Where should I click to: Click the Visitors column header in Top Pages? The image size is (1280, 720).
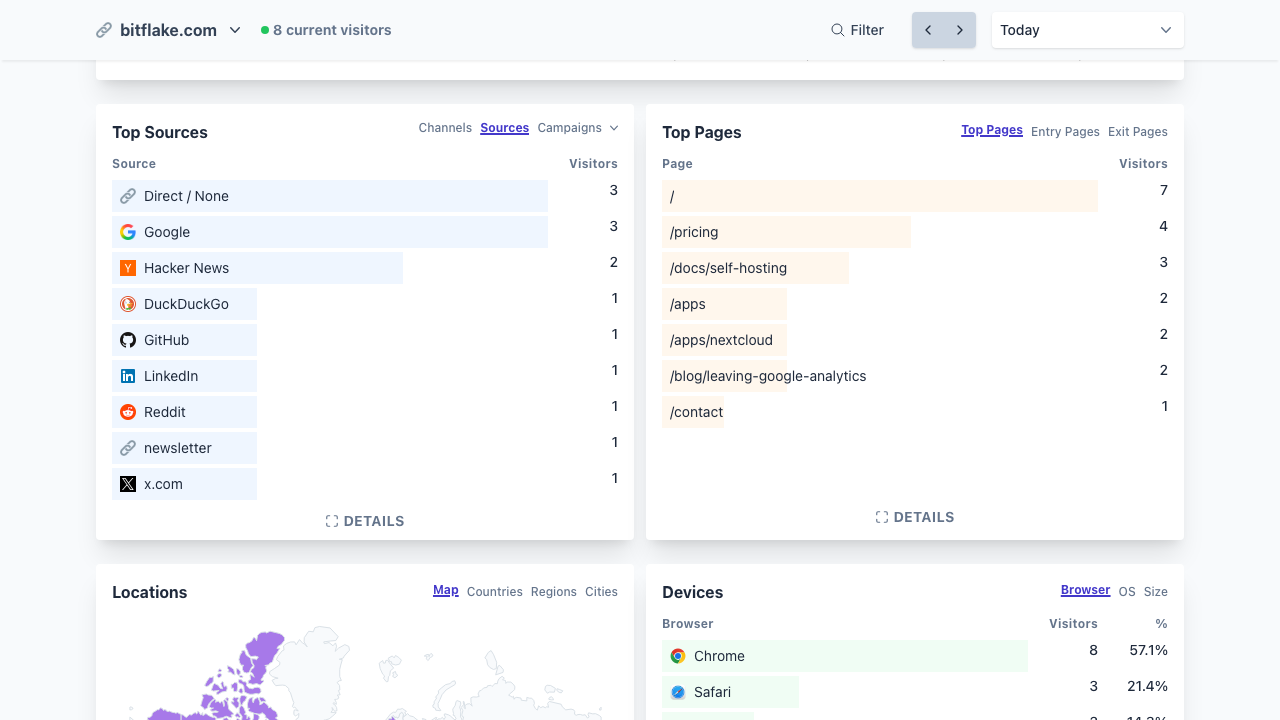tap(1143, 164)
